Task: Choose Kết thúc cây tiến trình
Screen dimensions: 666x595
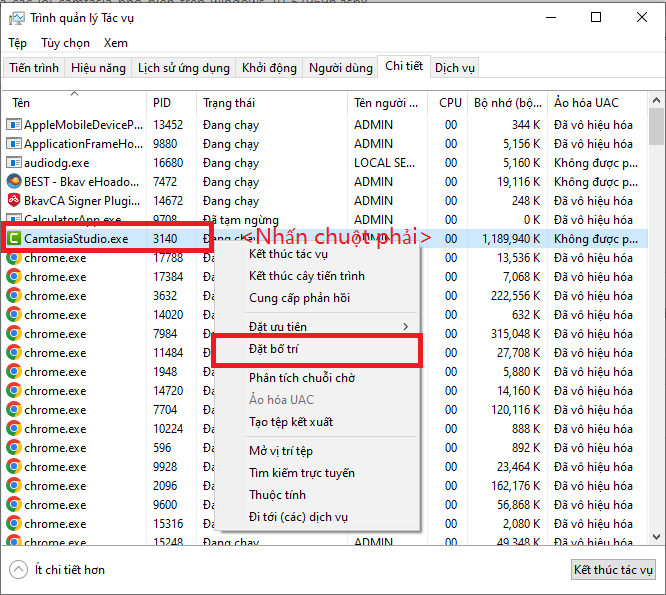Action: [318, 276]
